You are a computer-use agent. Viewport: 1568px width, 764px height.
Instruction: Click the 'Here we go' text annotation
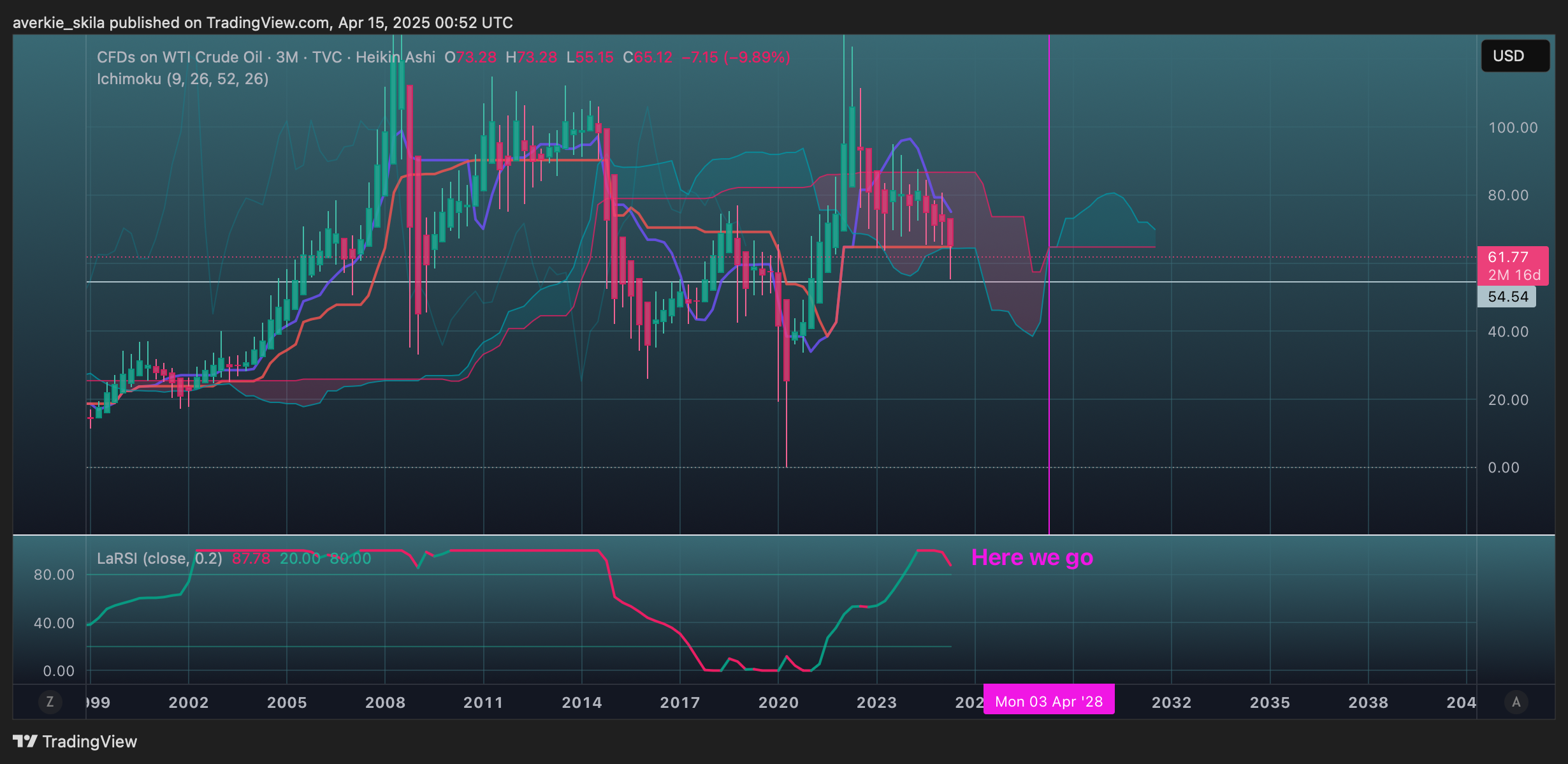(1032, 557)
